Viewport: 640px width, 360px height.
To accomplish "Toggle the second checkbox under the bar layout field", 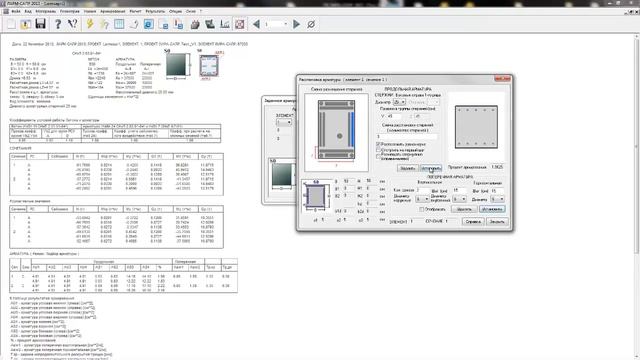I will (x=378, y=150).
